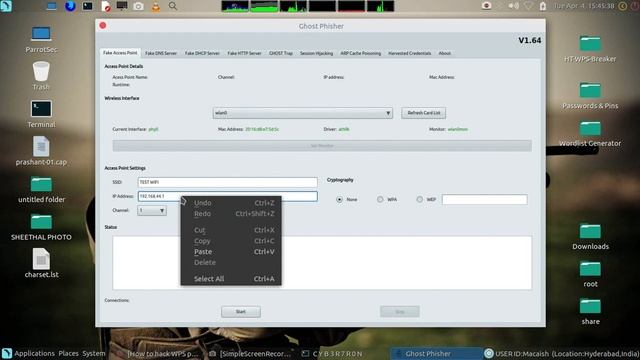Open the Applications menu in bottom panel

pyautogui.click(x=34, y=353)
